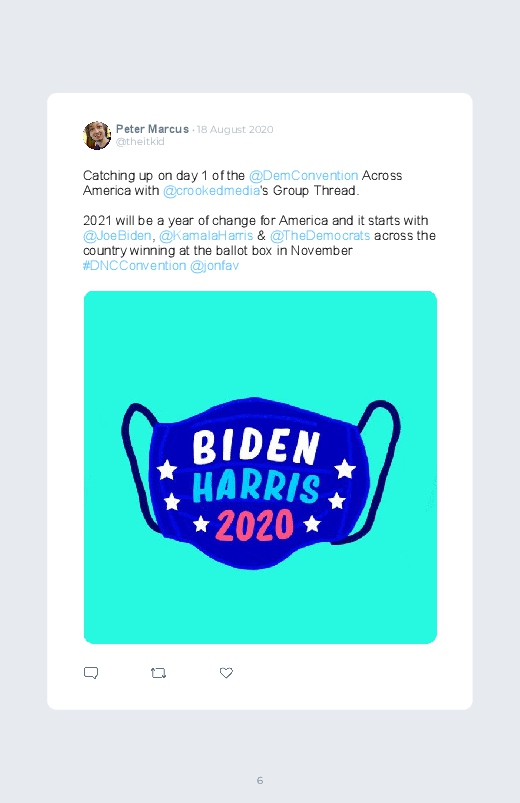
Task: Visit the @JoeBiden profile link
Action: coord(117,236)
